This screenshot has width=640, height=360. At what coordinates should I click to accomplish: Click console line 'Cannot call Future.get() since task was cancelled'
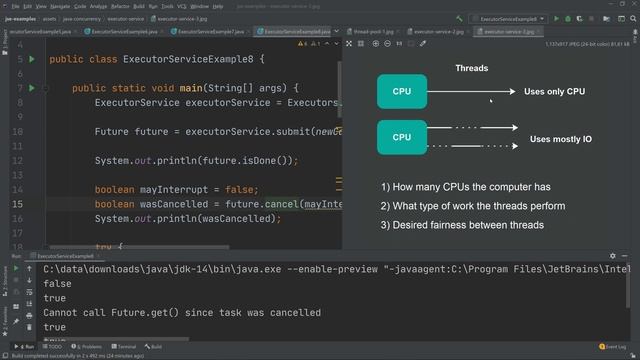pos(182,313)
